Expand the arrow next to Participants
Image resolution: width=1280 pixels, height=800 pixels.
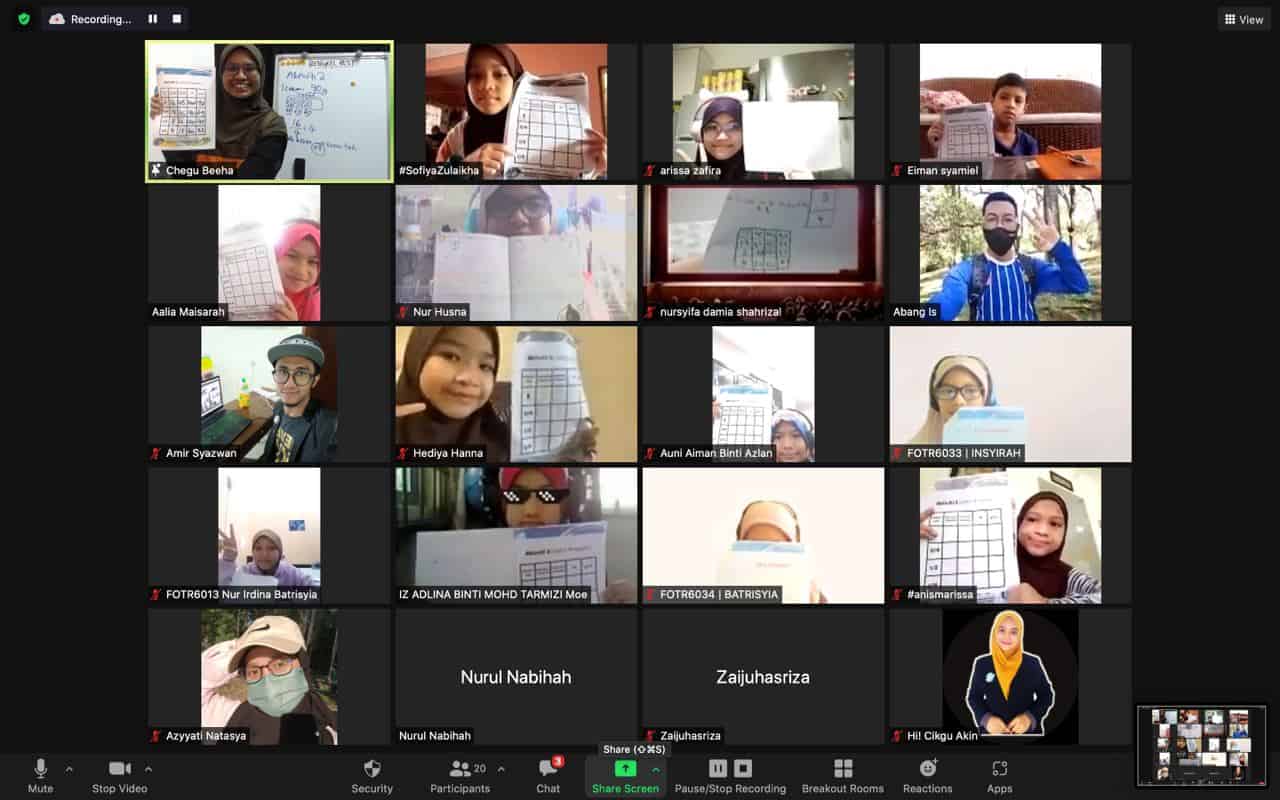[x=501, y=769]
